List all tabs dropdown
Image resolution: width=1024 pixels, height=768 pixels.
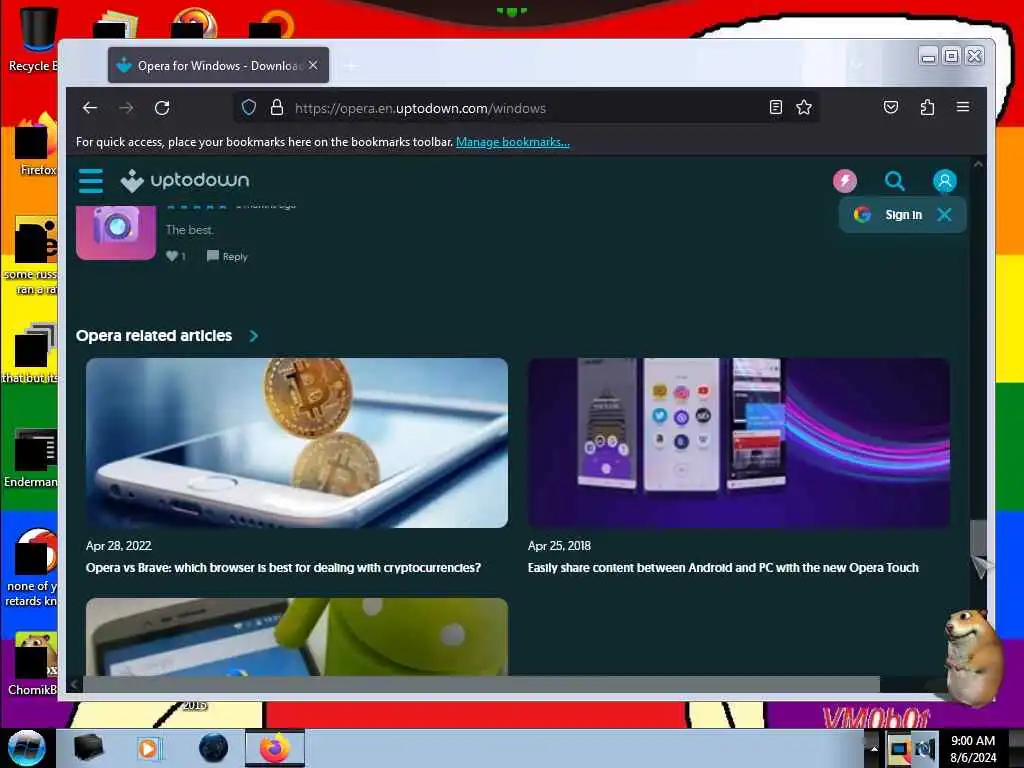click(857, 65)
